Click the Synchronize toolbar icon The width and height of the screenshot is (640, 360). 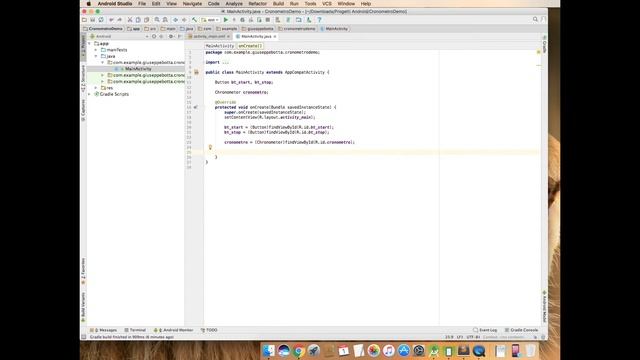(101, 20)
